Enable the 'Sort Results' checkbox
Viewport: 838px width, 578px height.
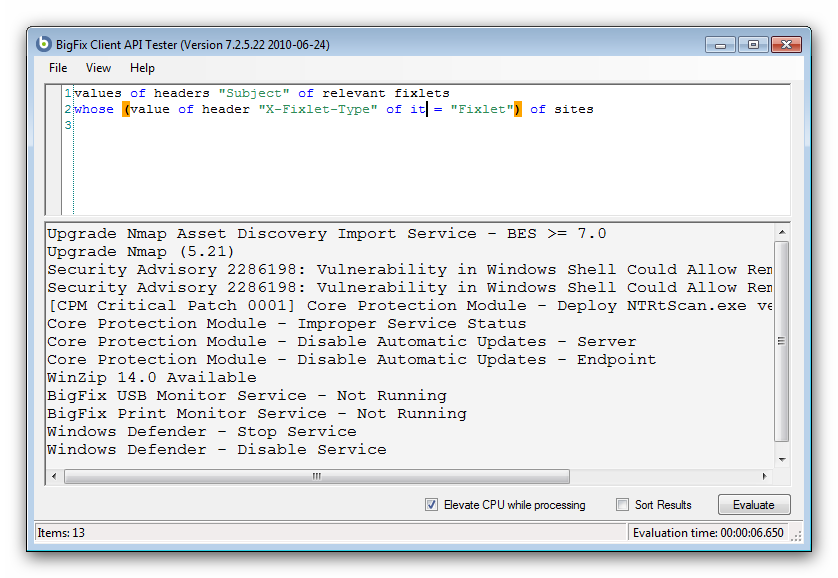(622, 505)
